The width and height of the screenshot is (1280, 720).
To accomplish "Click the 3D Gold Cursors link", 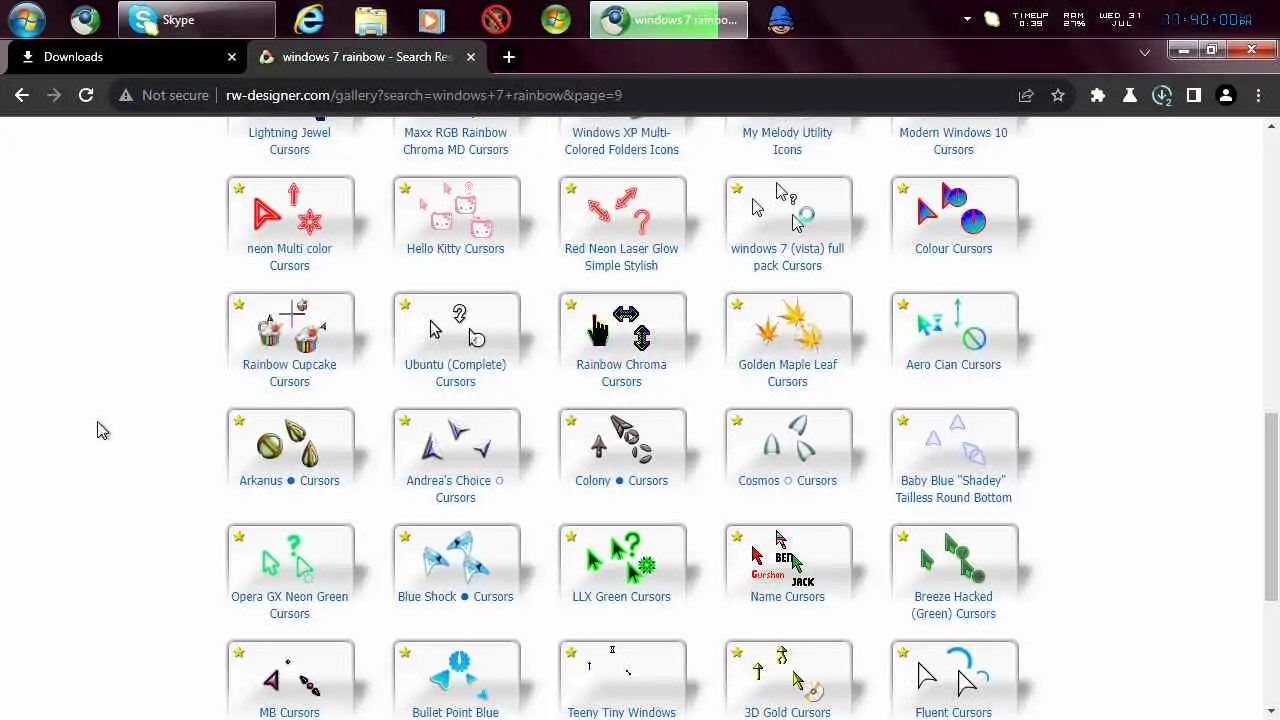I will coord(787,712).
